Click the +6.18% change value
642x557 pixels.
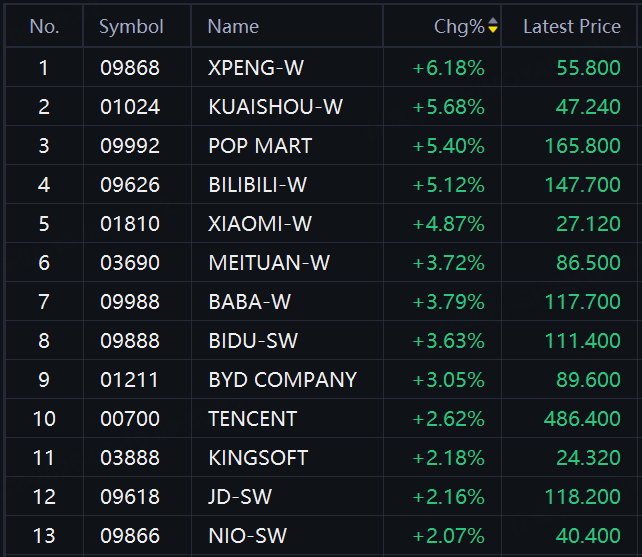(448, 68)
